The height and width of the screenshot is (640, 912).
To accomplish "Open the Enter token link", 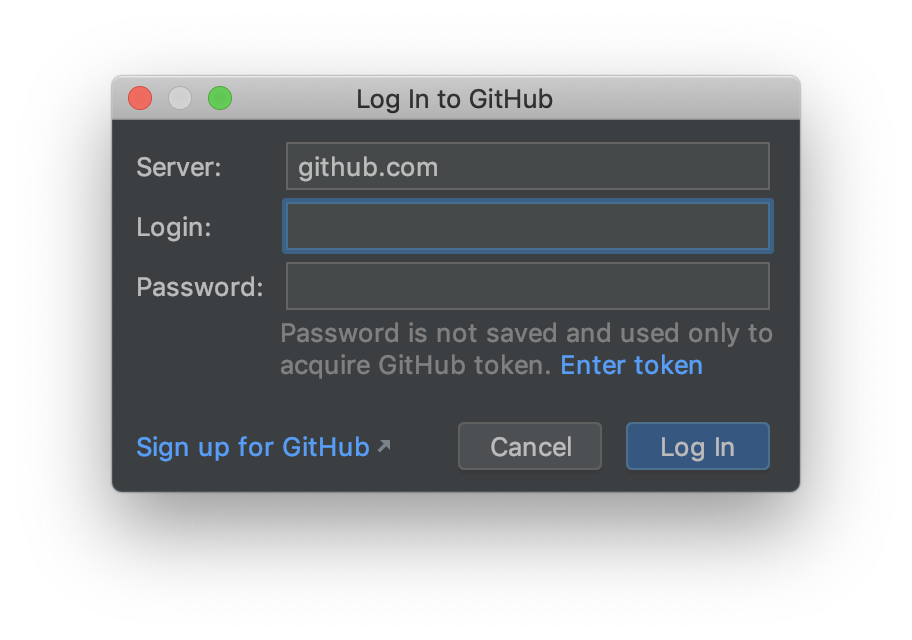I will coord(631,365).
